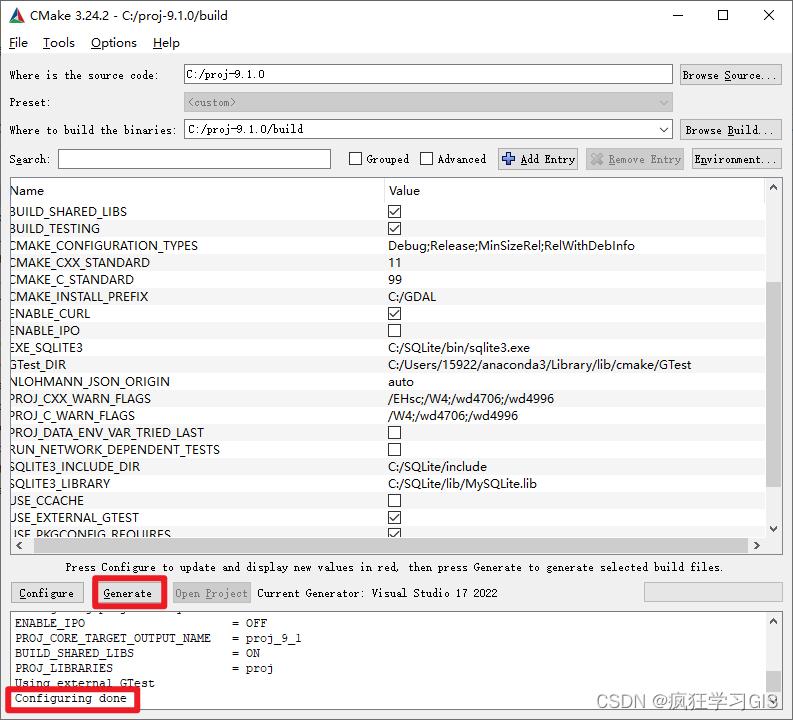Enable the ENABLE_IPO checkbox
This screenshot has width=793, height=720.
[x=394, y=331]
